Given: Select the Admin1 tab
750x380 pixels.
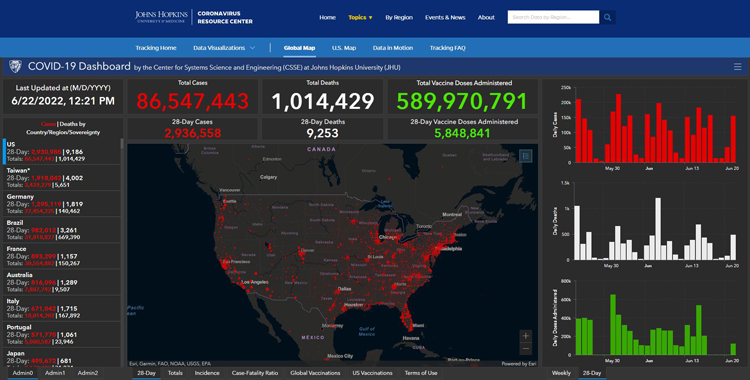Looking at the screenshot, I should click(x=55, y=373).
